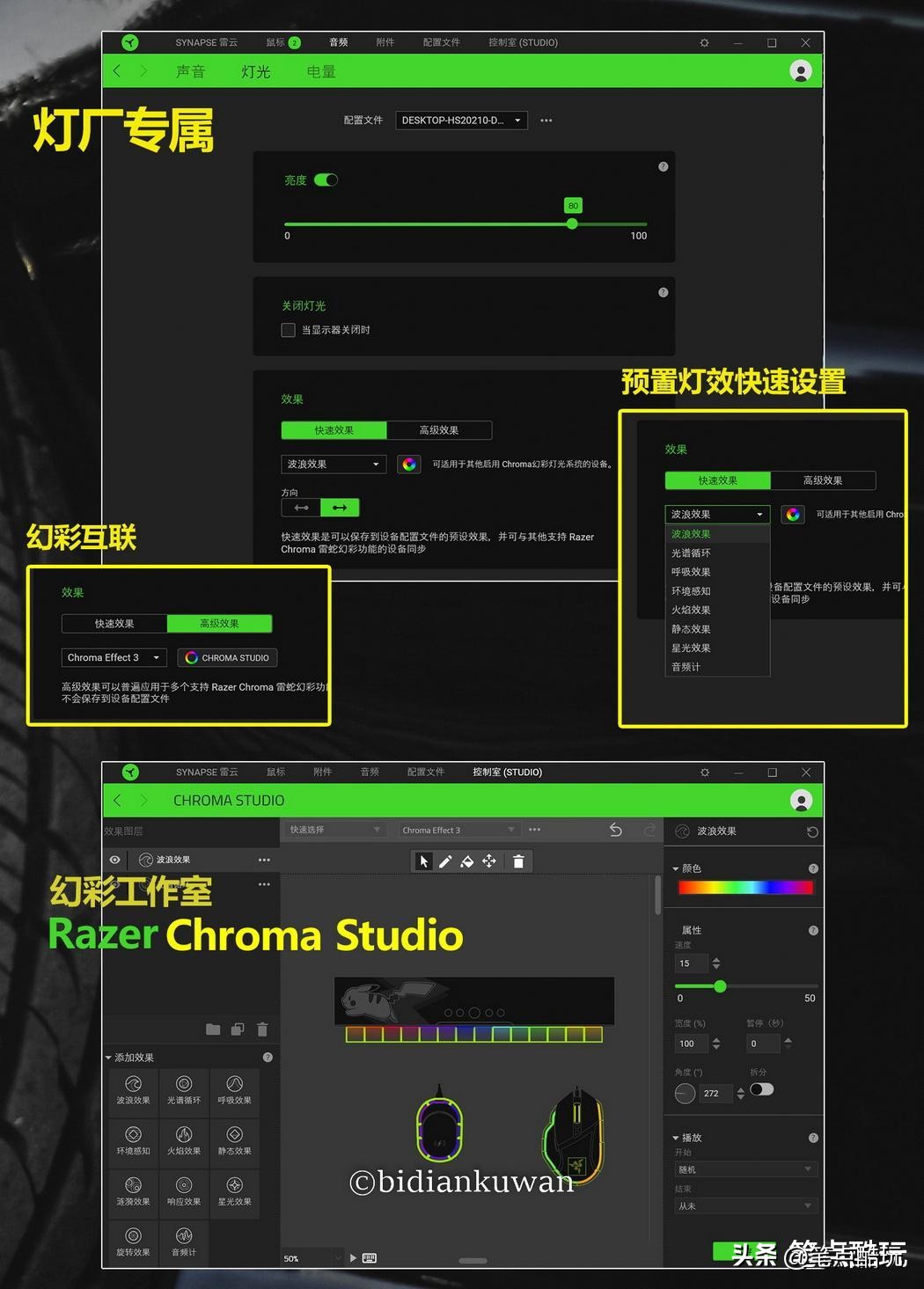
Task: Check the 当显示器关闭时 checkbox
Action: click(288, 330)
